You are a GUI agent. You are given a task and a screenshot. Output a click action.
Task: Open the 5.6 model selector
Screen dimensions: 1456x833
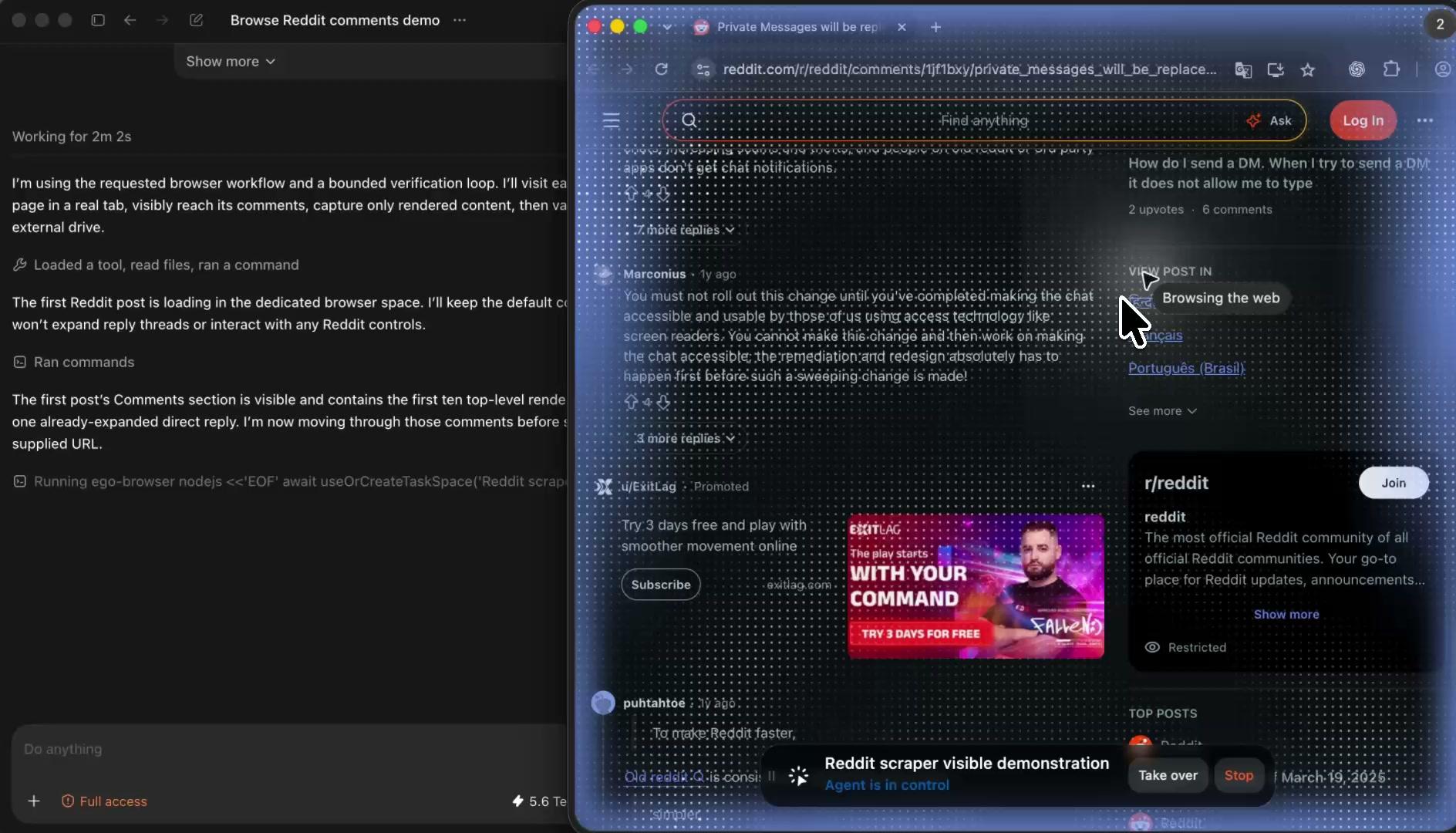pos(539,801)
